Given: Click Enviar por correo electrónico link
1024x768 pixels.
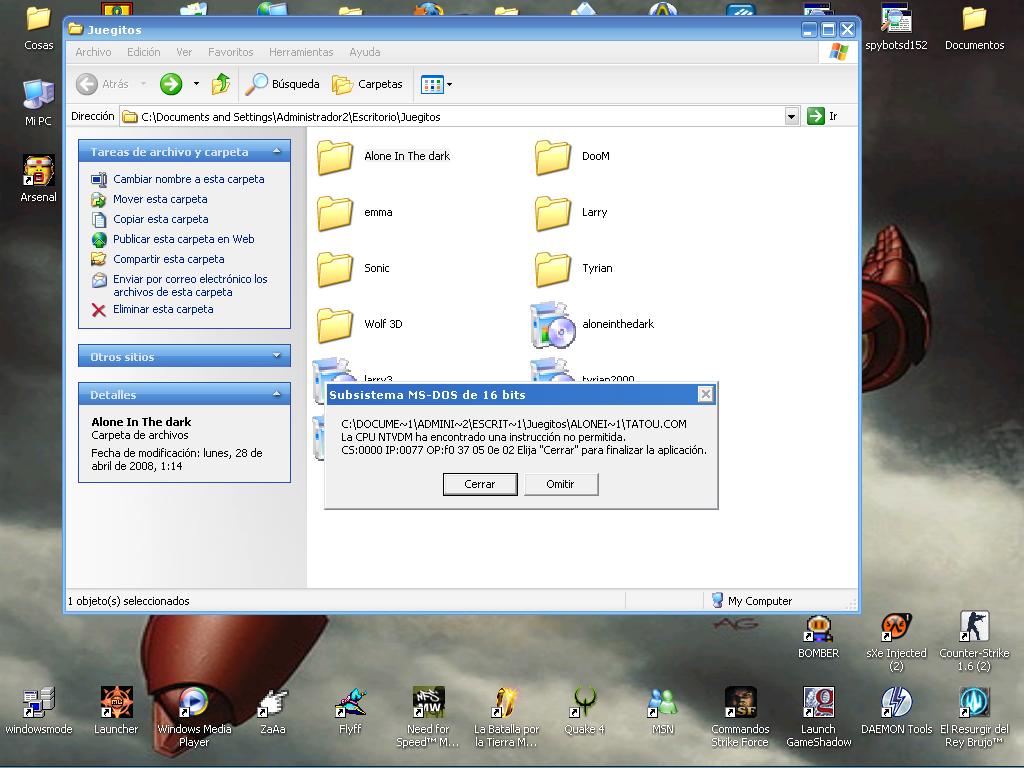Looking at the screenshot, I should [x=190, y=285].
